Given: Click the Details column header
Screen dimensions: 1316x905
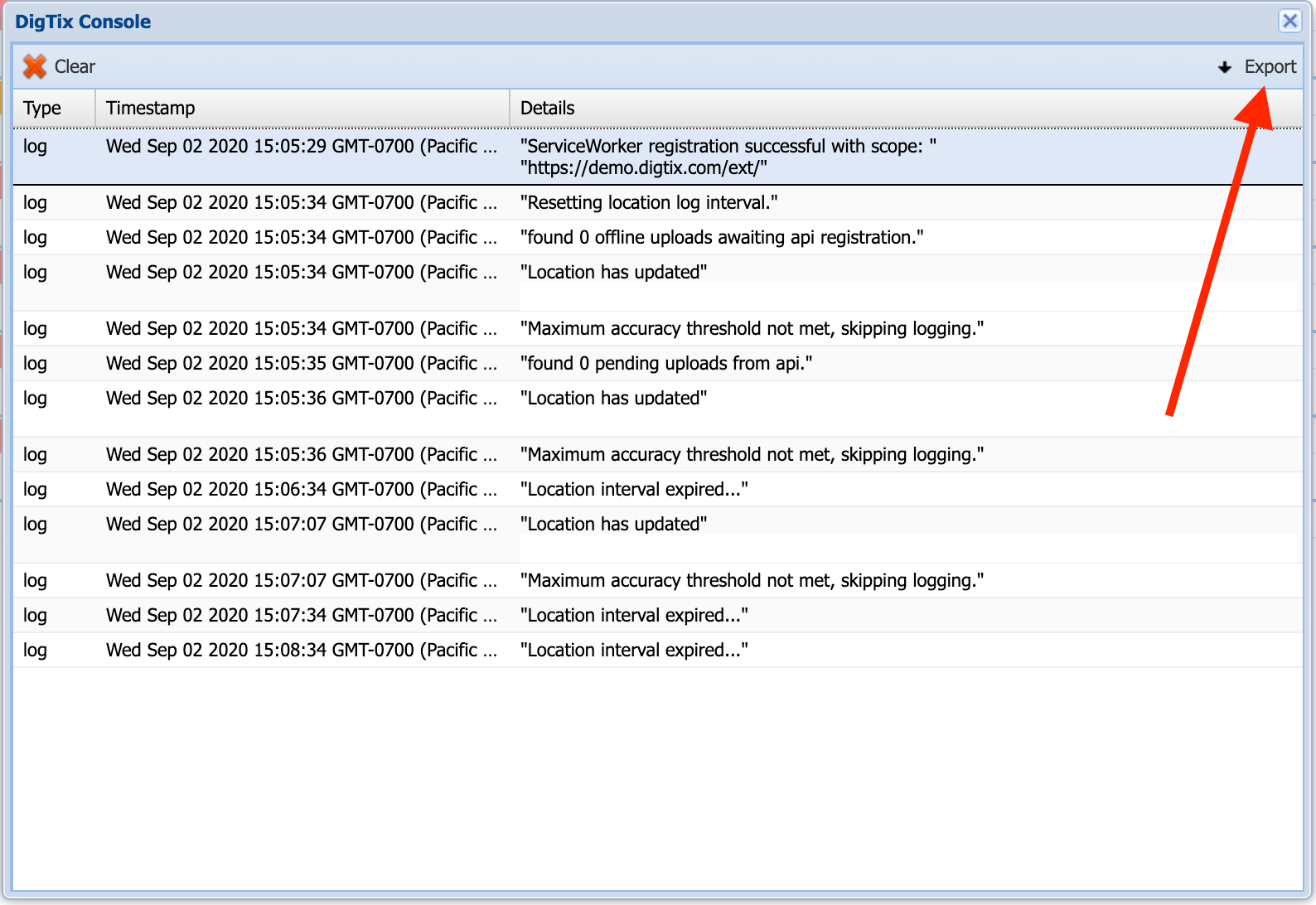Looking at the screenshot, I should click(x=906, y=108).
